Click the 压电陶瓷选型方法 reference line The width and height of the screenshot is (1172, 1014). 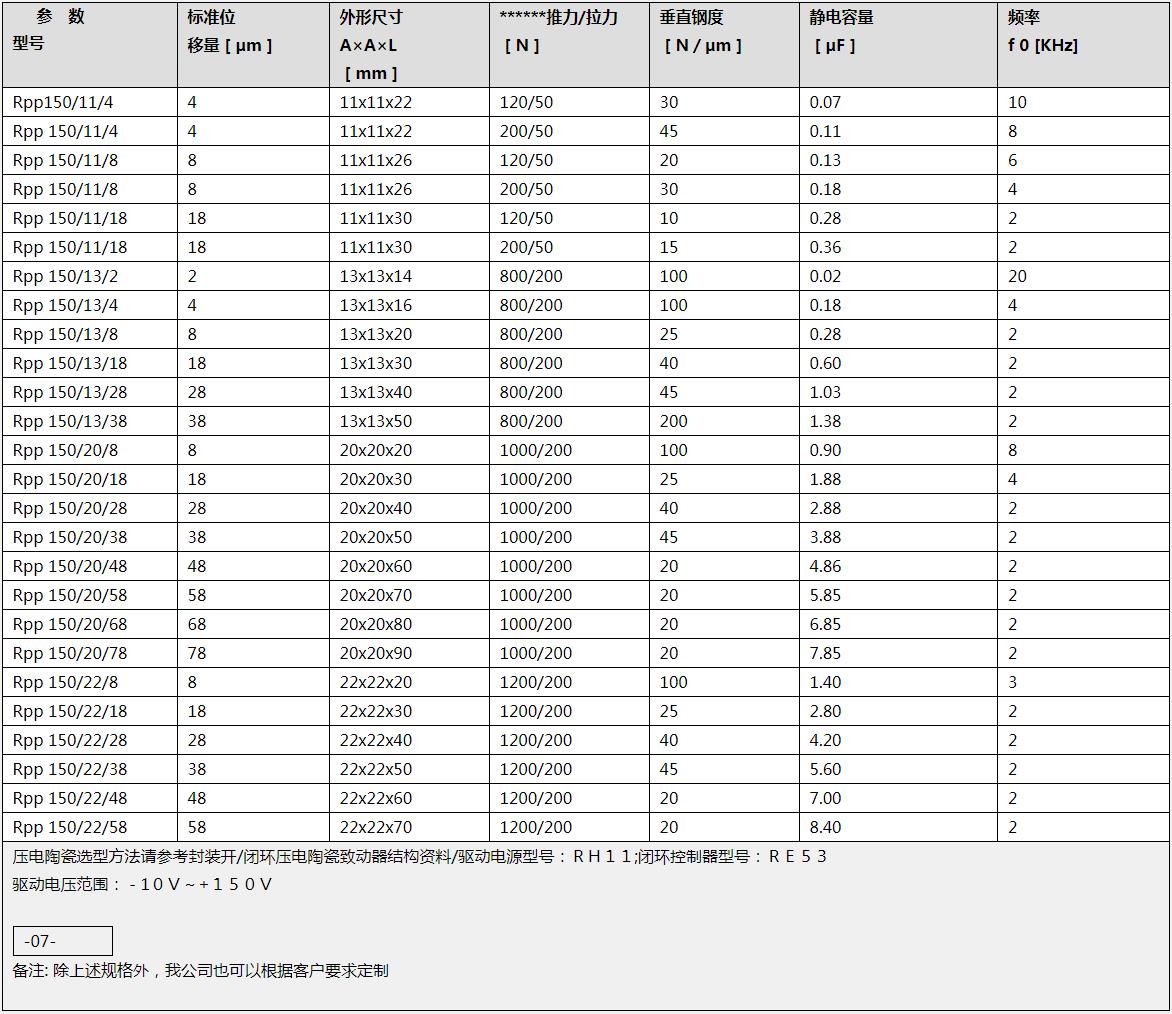(x=420, y=856)
